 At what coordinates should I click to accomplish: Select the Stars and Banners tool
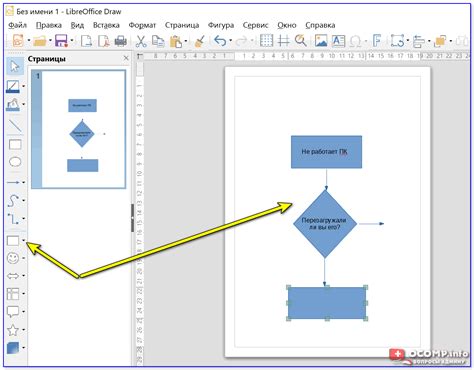13,330
